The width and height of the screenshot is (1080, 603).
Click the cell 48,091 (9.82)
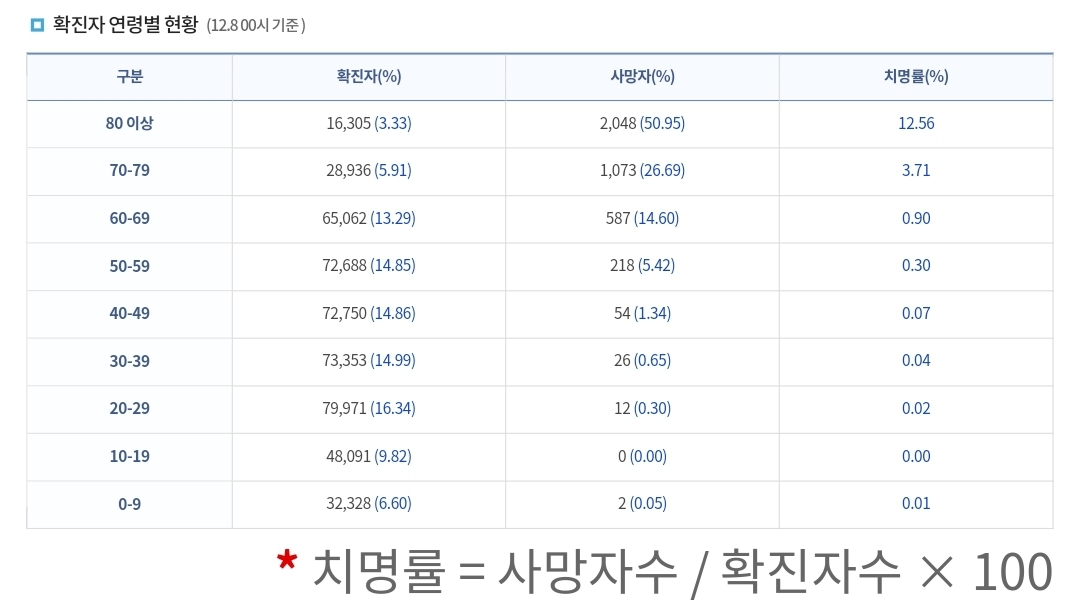[368, 456]
